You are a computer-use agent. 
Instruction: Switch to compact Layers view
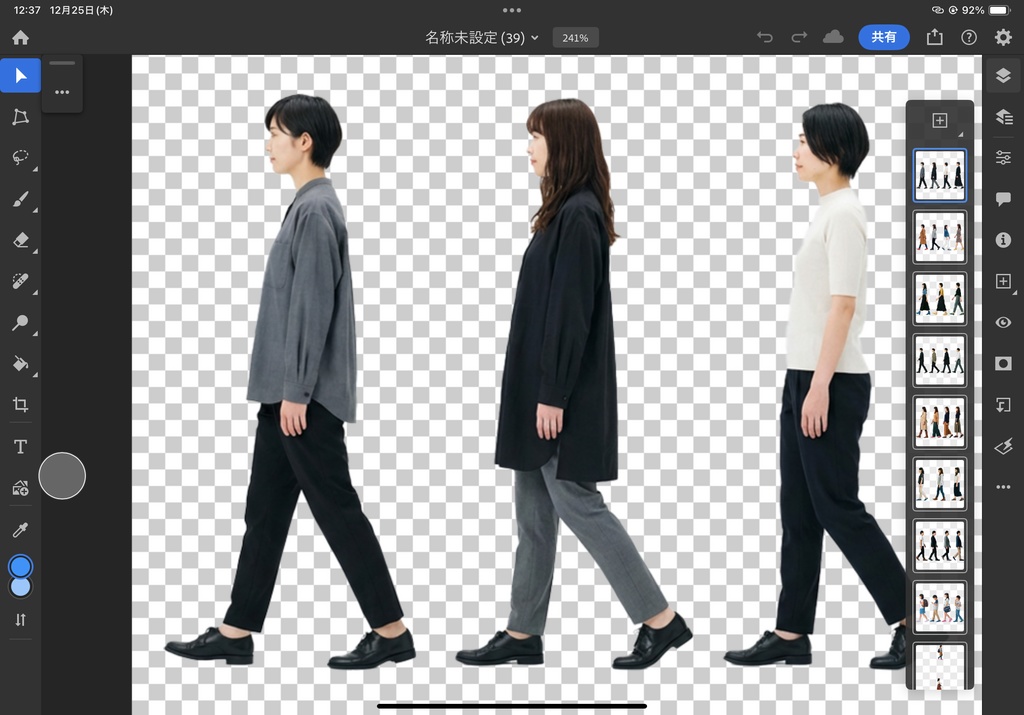click(x=1003, y=116)
